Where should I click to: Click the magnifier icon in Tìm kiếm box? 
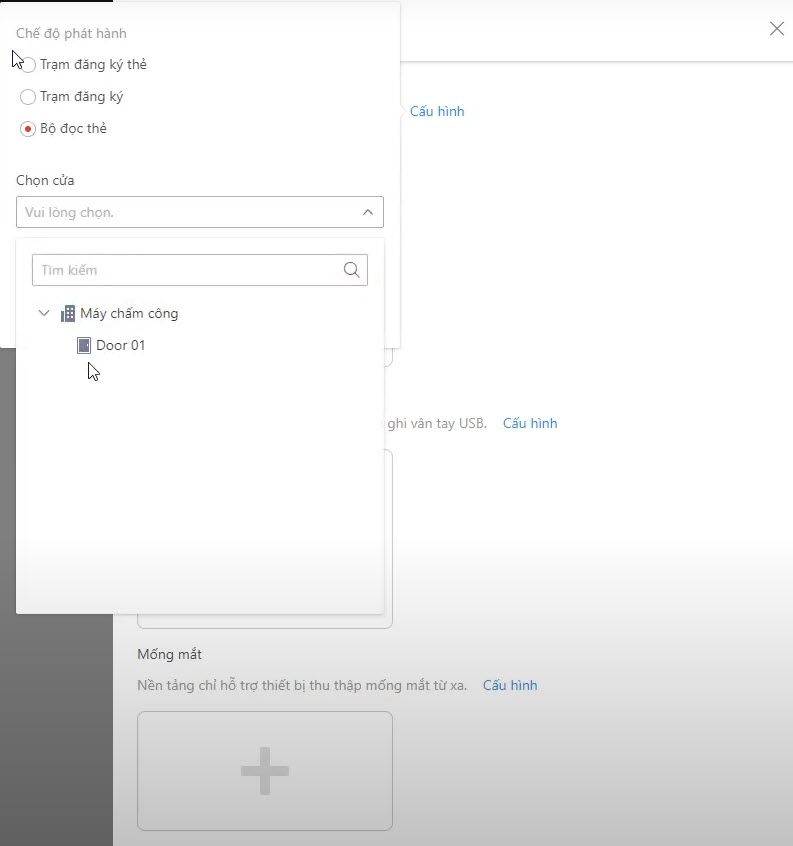point(351,270)
